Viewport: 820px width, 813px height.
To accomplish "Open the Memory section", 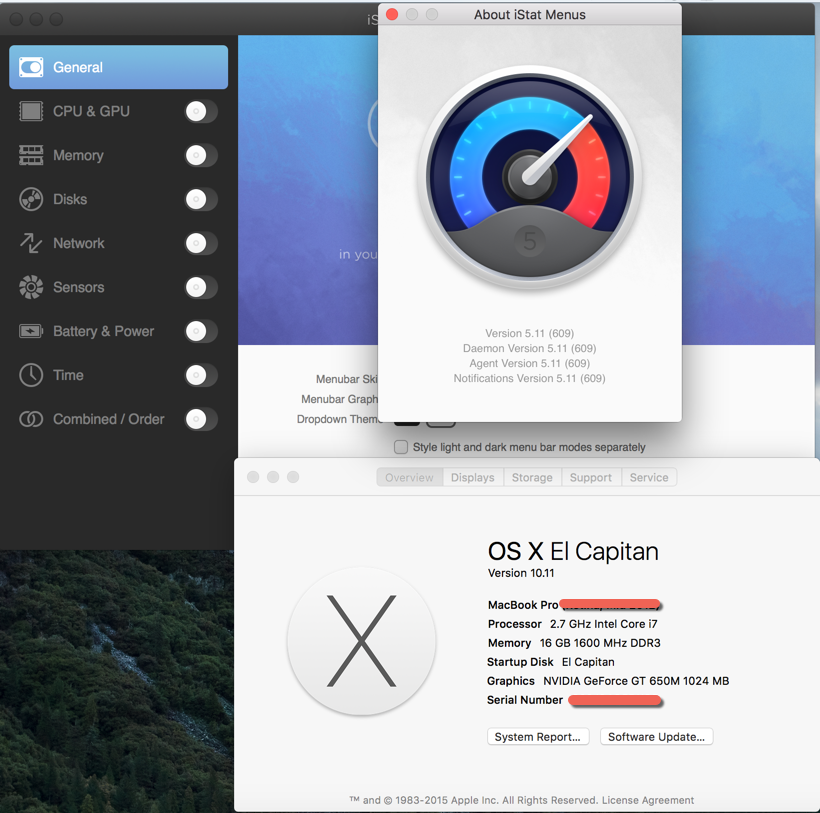I will pyautogui.click(x=78, y=155).
